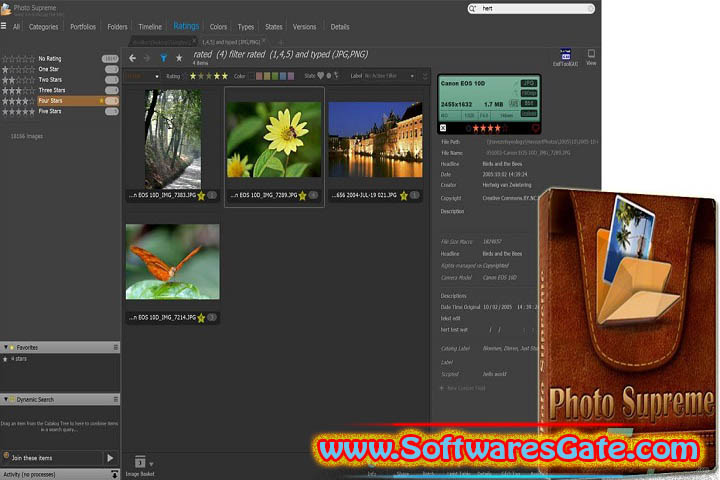Click the Activity panel download arrow icon
The image size is (720, 480).
114,474
